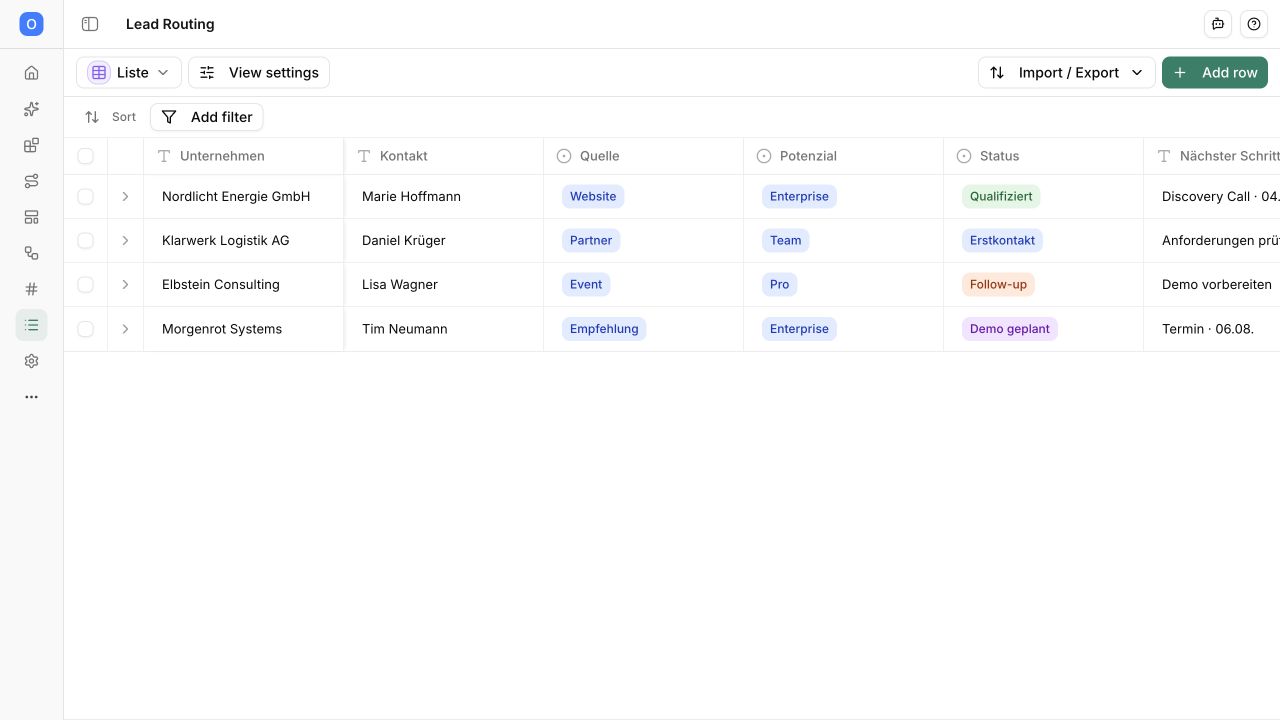Click the Kontakt column header
This screenshot has width=1280, height=720.
coord(444,156)
